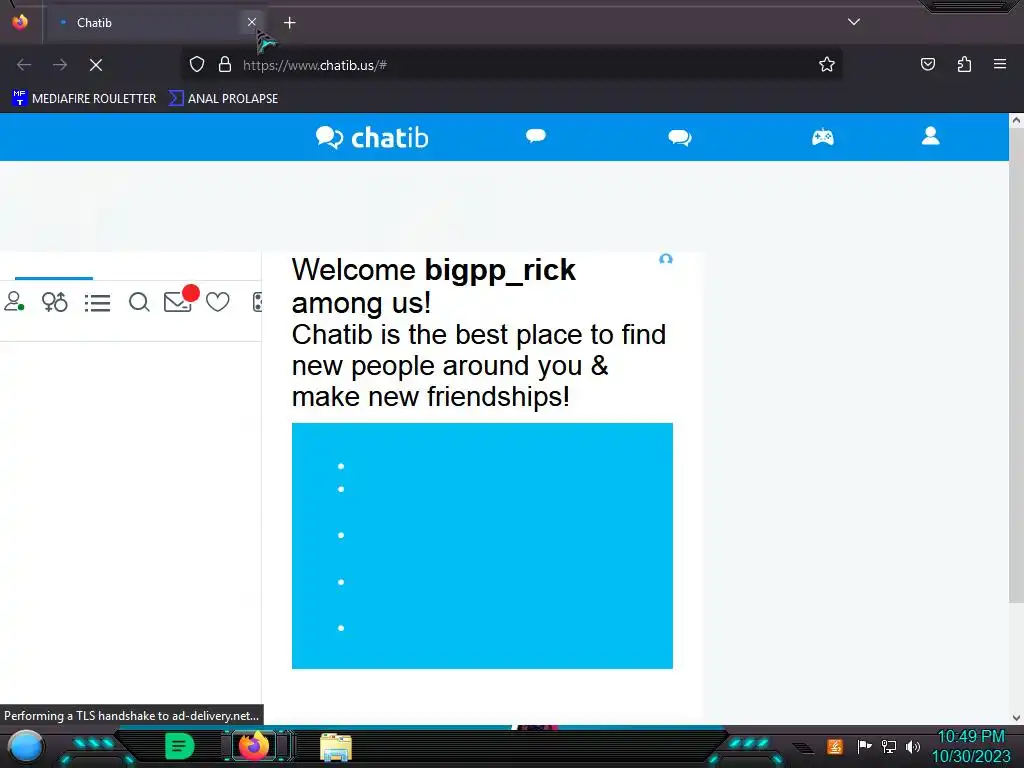Viewport: 1024px width, 768px height.
Task: Click the small headset support icon
Action: [665, 259]
